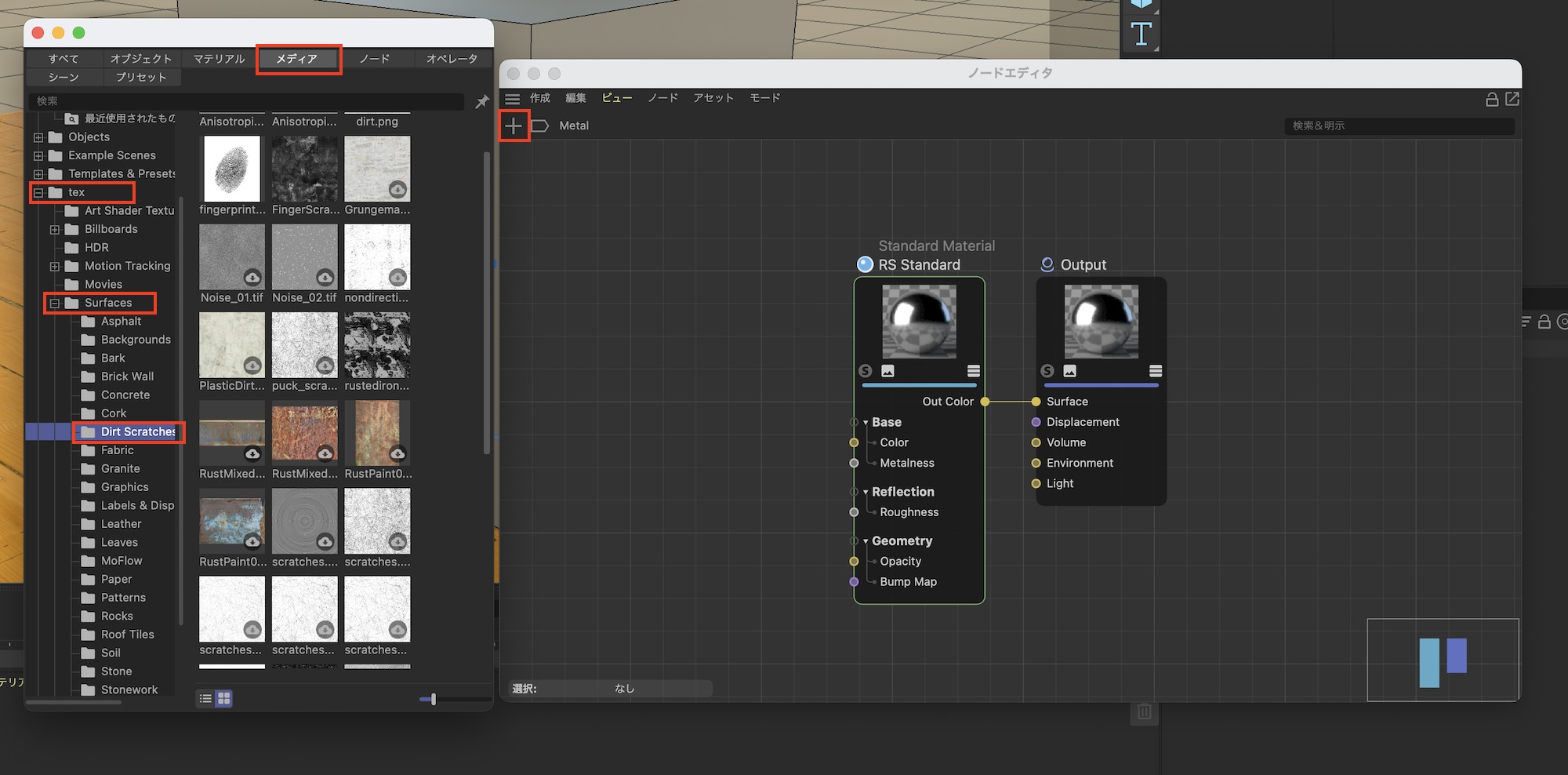Click the image icon on Output node
The image size is (1568, 775).
coord(1069,371)
